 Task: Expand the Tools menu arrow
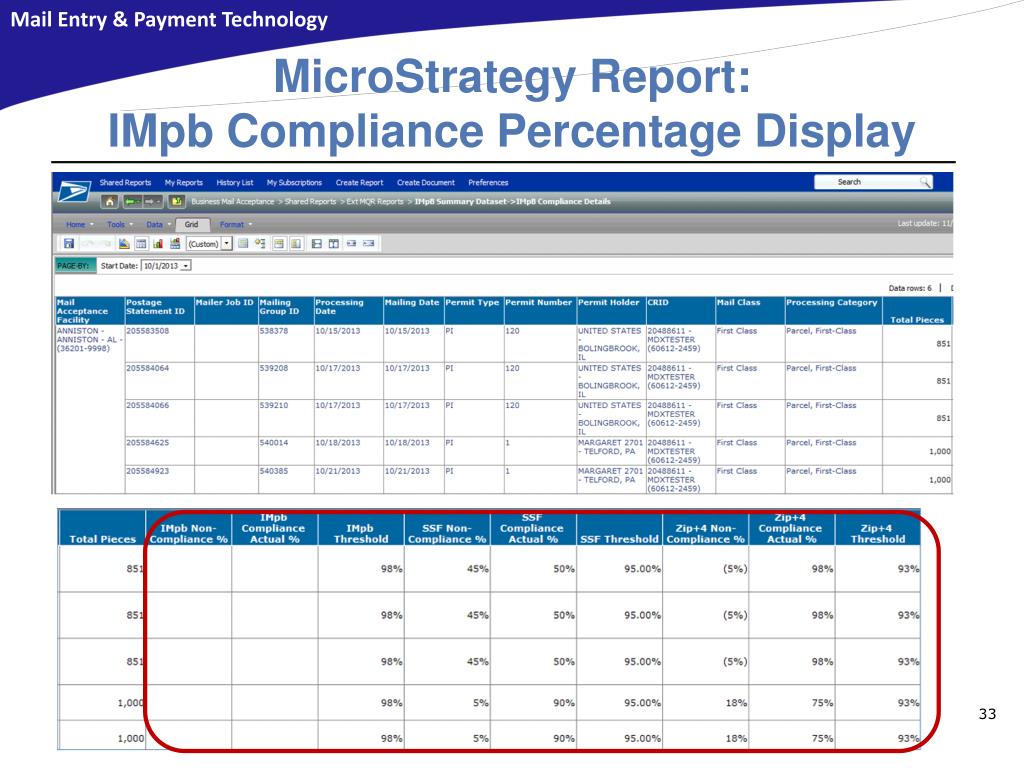(131, 225)
